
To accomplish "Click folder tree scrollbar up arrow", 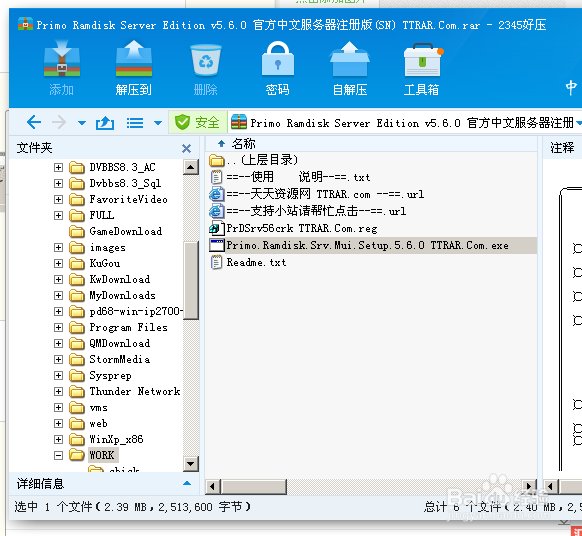I will (191, 167).
